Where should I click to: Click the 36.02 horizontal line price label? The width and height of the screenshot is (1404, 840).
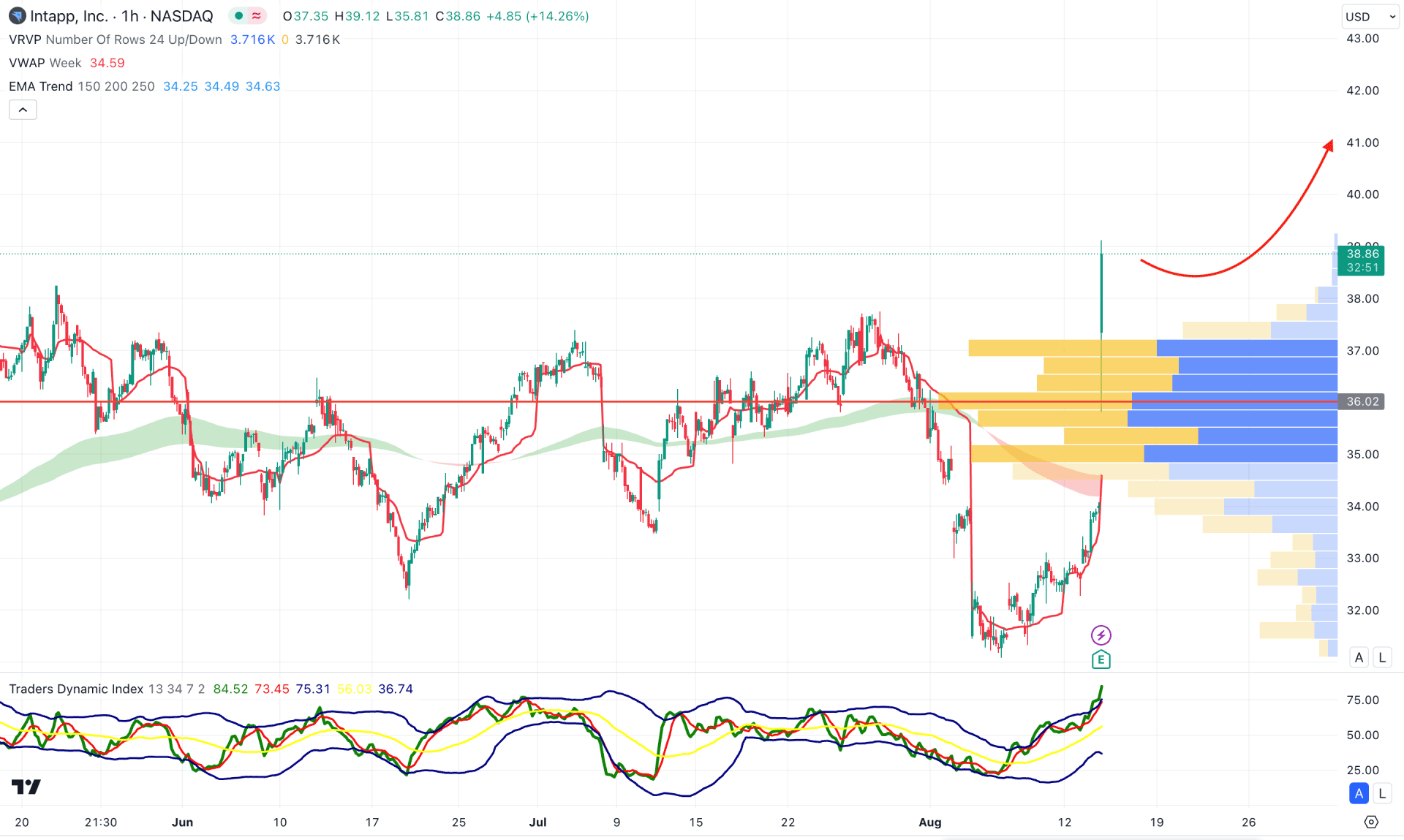pyautogui.click(x=1362, y=401)
